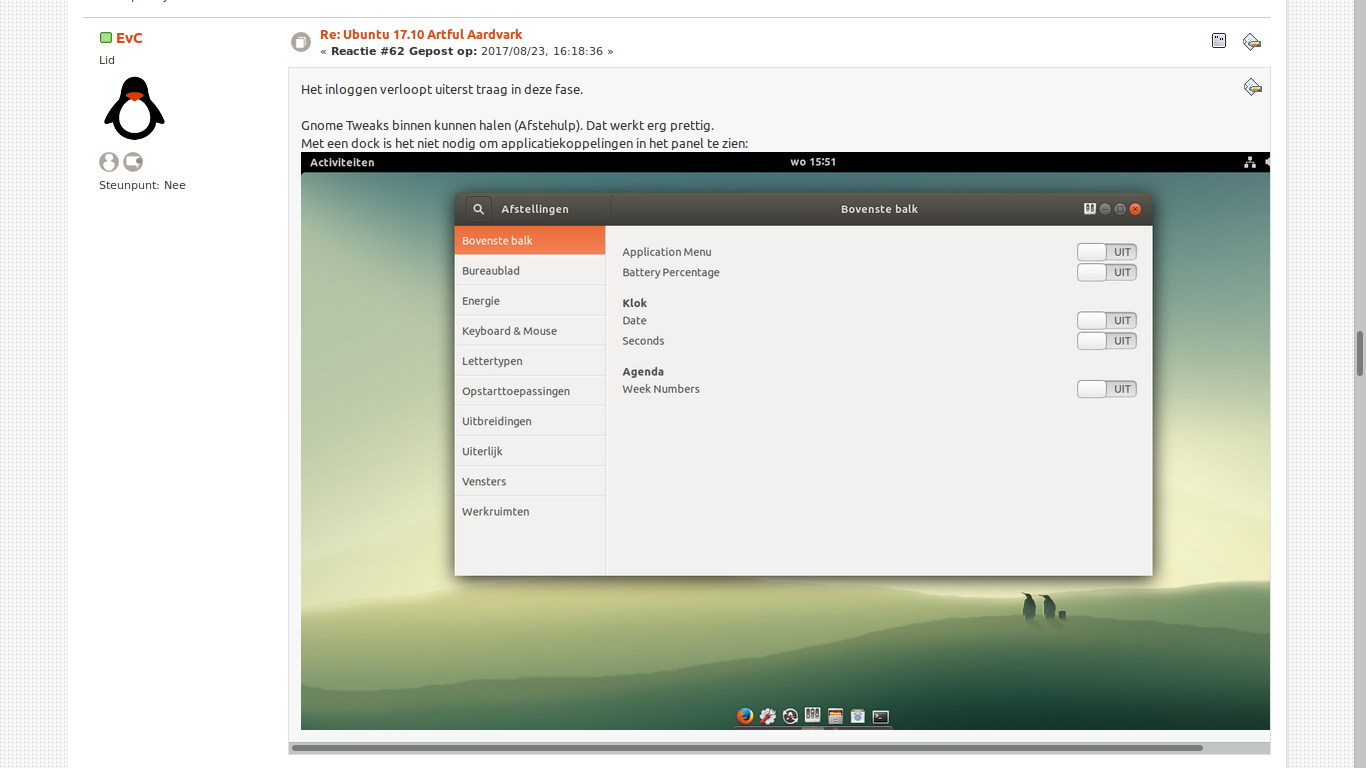1366x768 pixels.
Task: Open Opstarttoepassingen section
Action: click(530, 390)
